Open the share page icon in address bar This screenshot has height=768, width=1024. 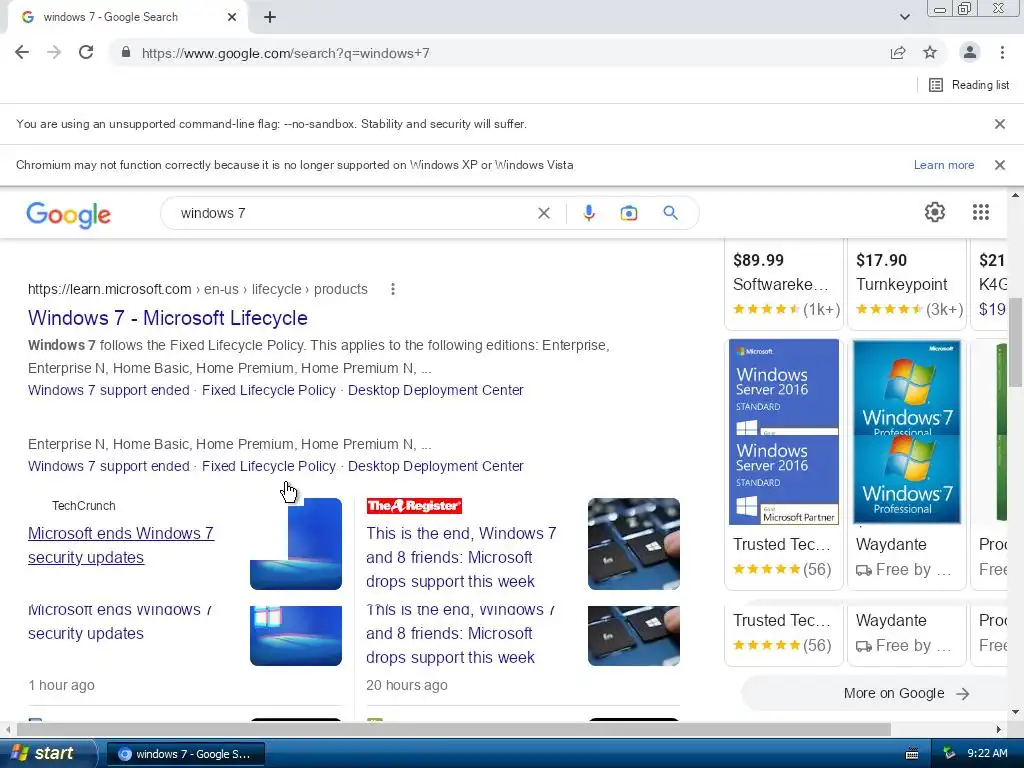tap(898, 53)
